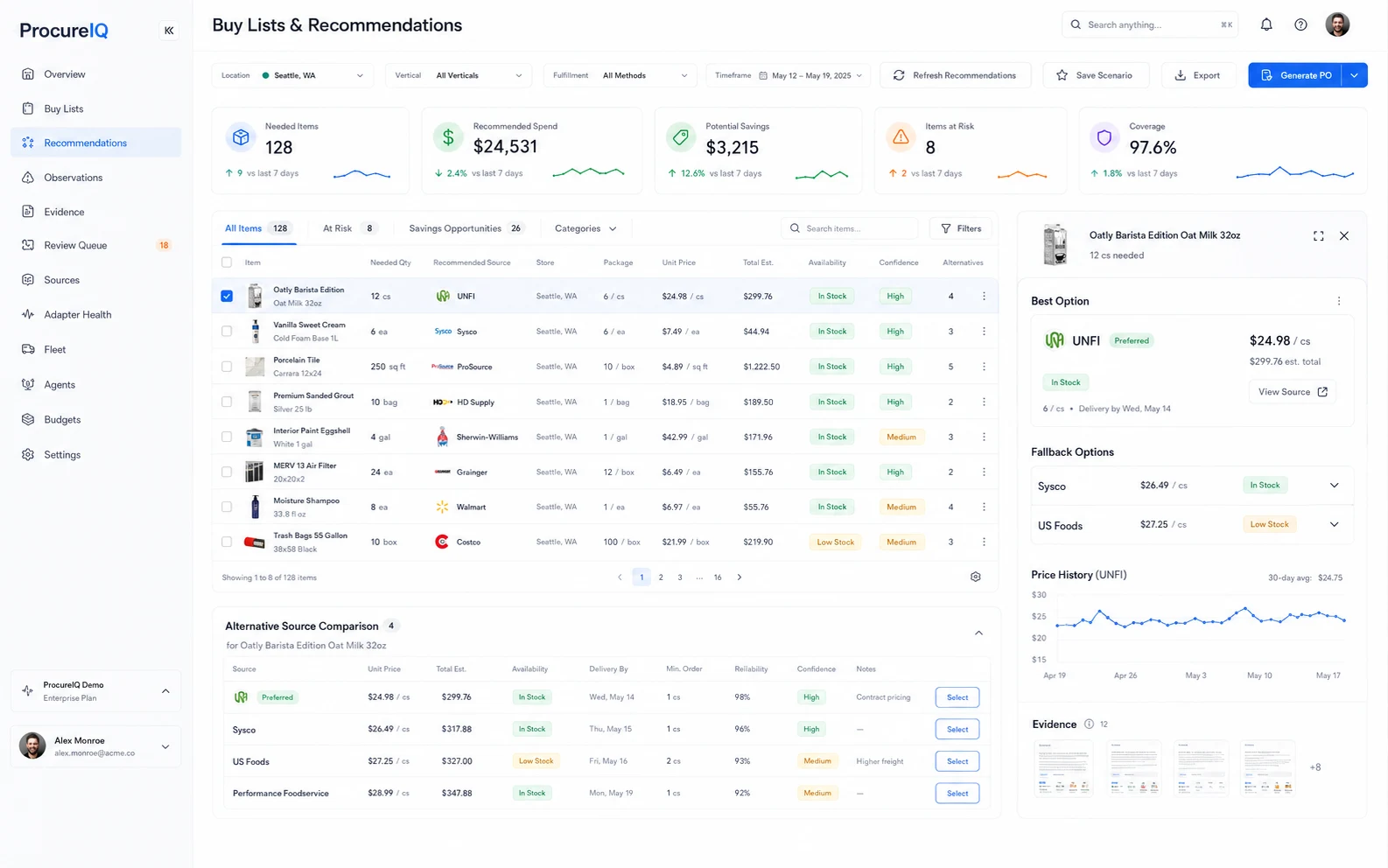
Task: Check the Trash Bags 55 Gallon checkbox
Action: click(x=227, y=542)
